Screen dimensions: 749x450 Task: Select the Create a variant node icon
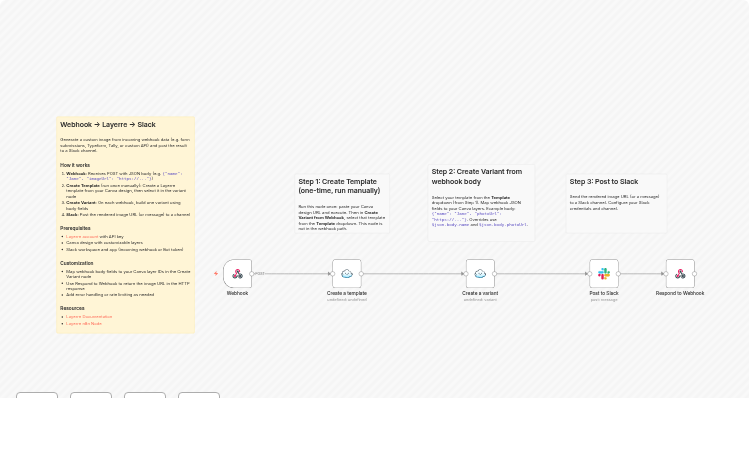coord(480,274)
